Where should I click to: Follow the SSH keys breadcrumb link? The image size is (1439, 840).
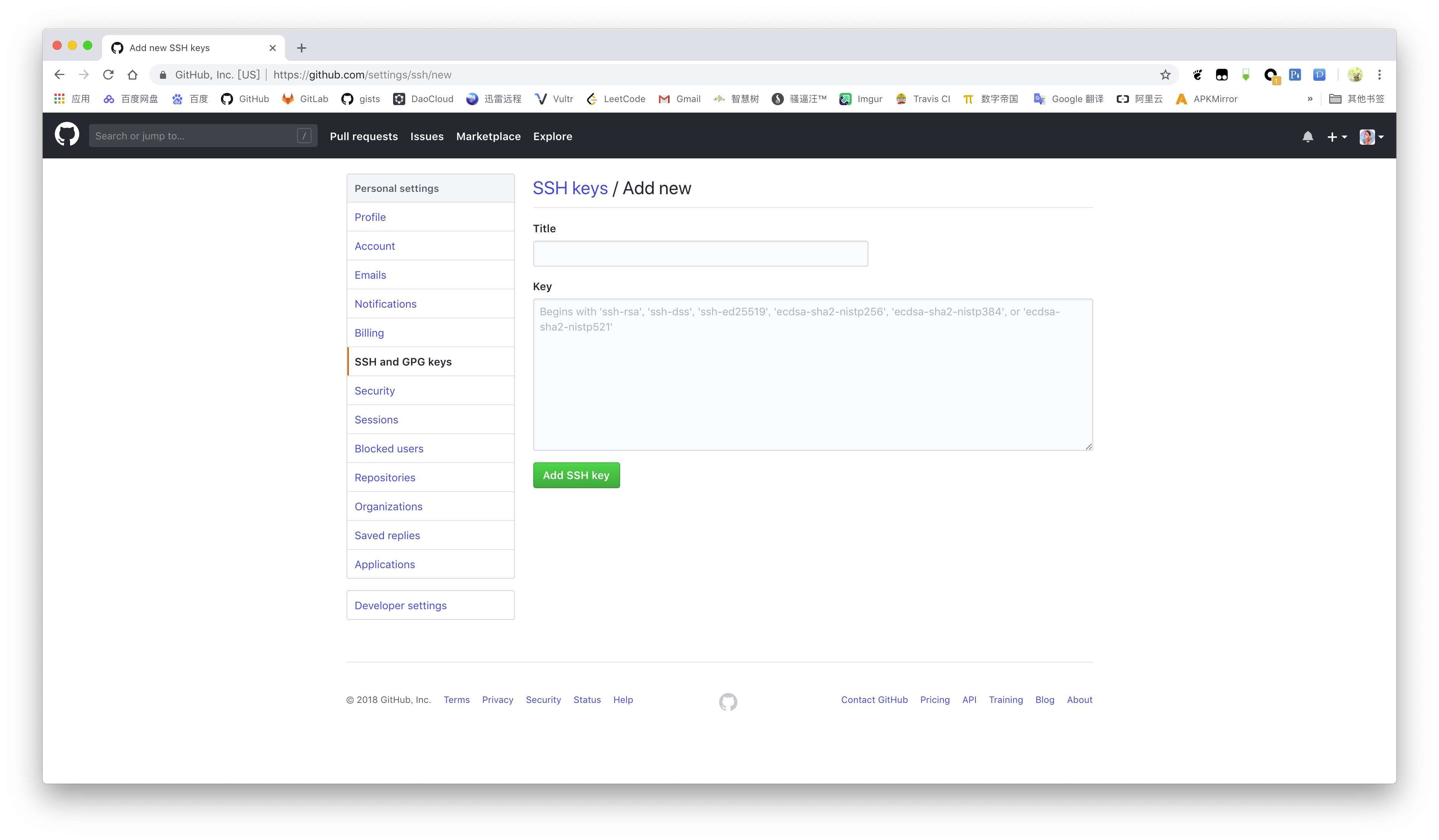tap(570, 188)
